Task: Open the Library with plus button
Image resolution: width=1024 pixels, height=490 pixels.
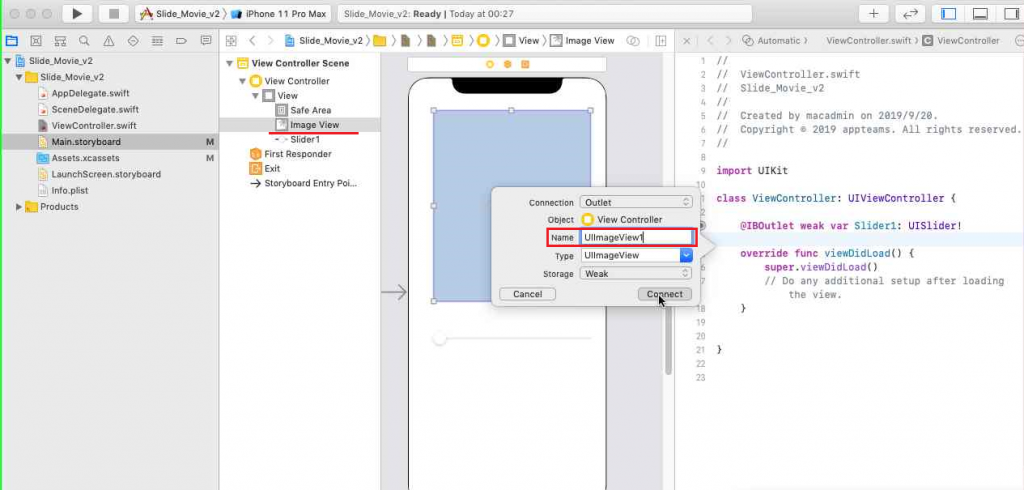Action: (874, 14)
